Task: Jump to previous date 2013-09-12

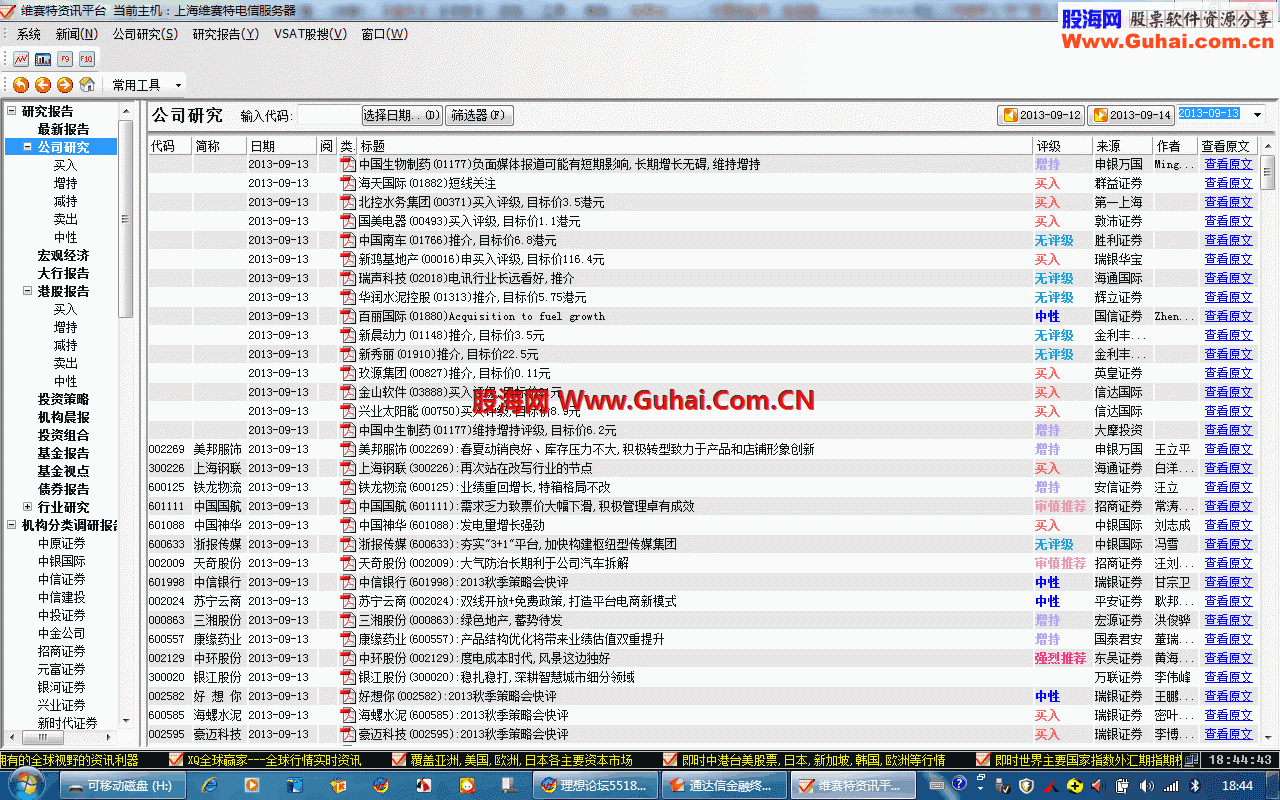Action: tap(1042, 115)
